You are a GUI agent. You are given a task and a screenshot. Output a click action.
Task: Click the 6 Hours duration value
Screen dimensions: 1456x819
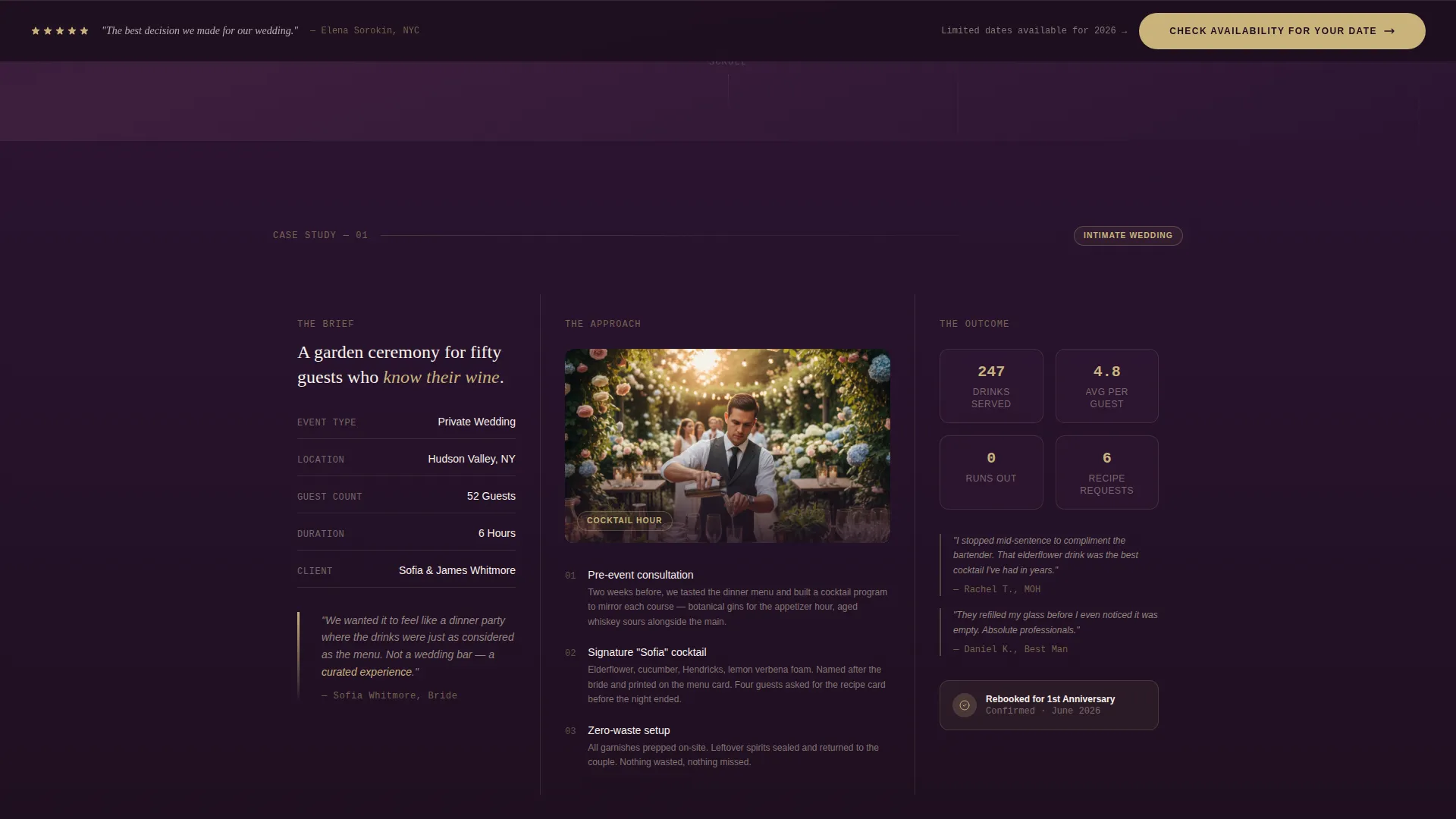(497, 534)
